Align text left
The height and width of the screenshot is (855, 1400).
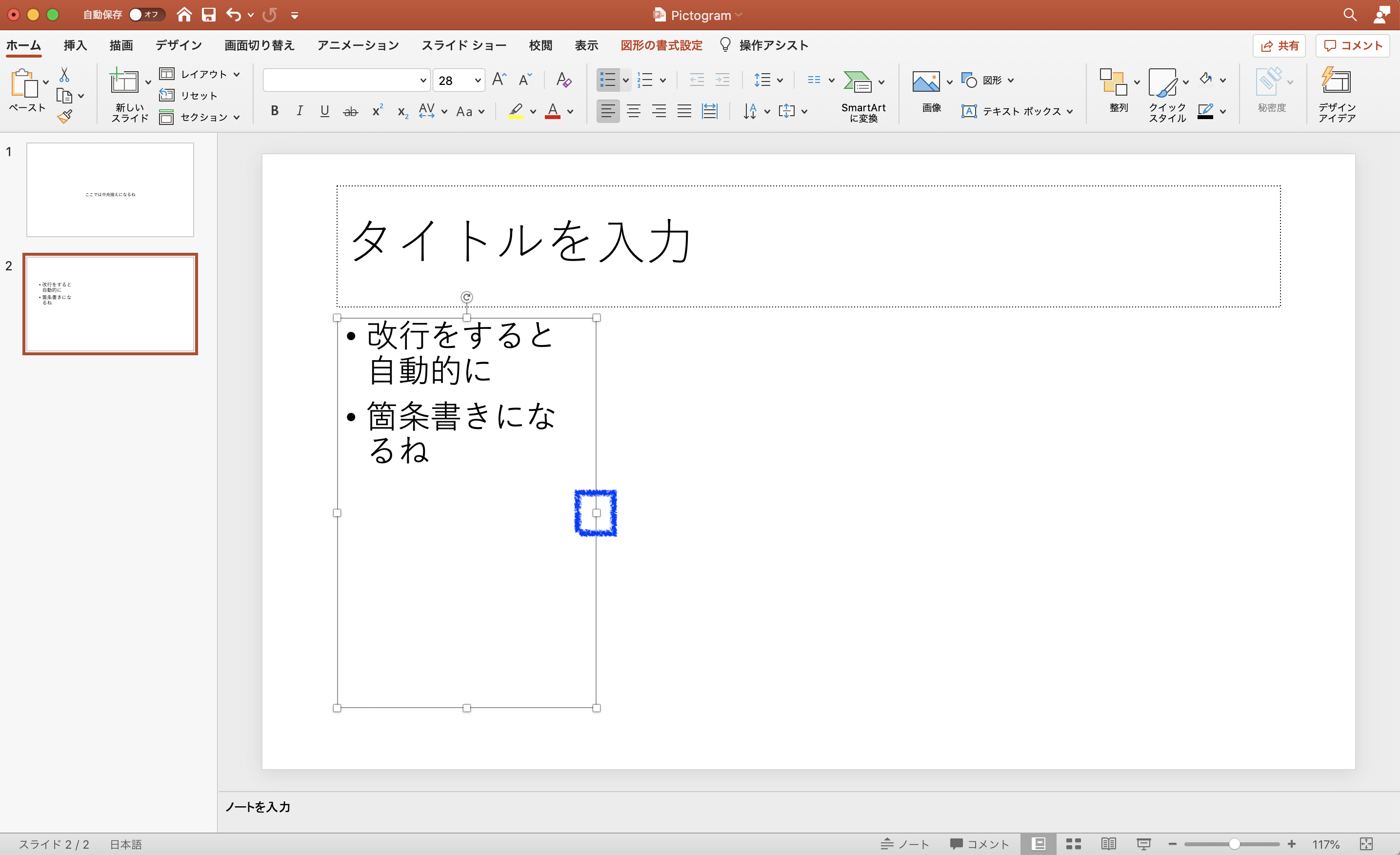pos(608,111)
